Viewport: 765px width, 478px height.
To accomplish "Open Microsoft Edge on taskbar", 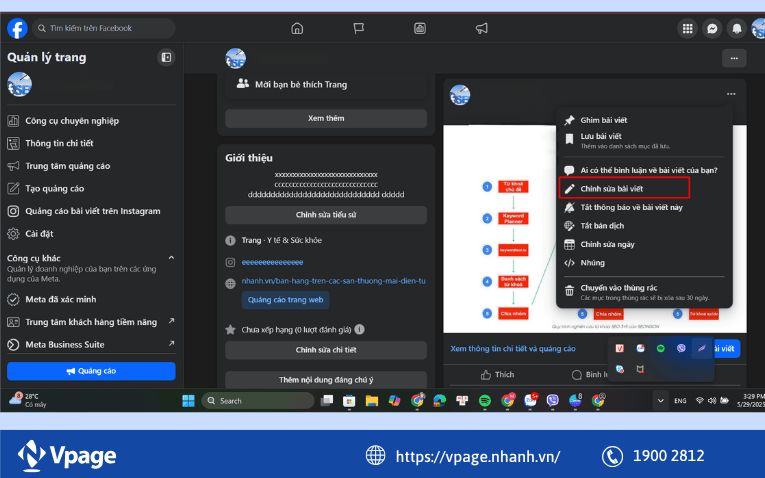I will 440,401.
